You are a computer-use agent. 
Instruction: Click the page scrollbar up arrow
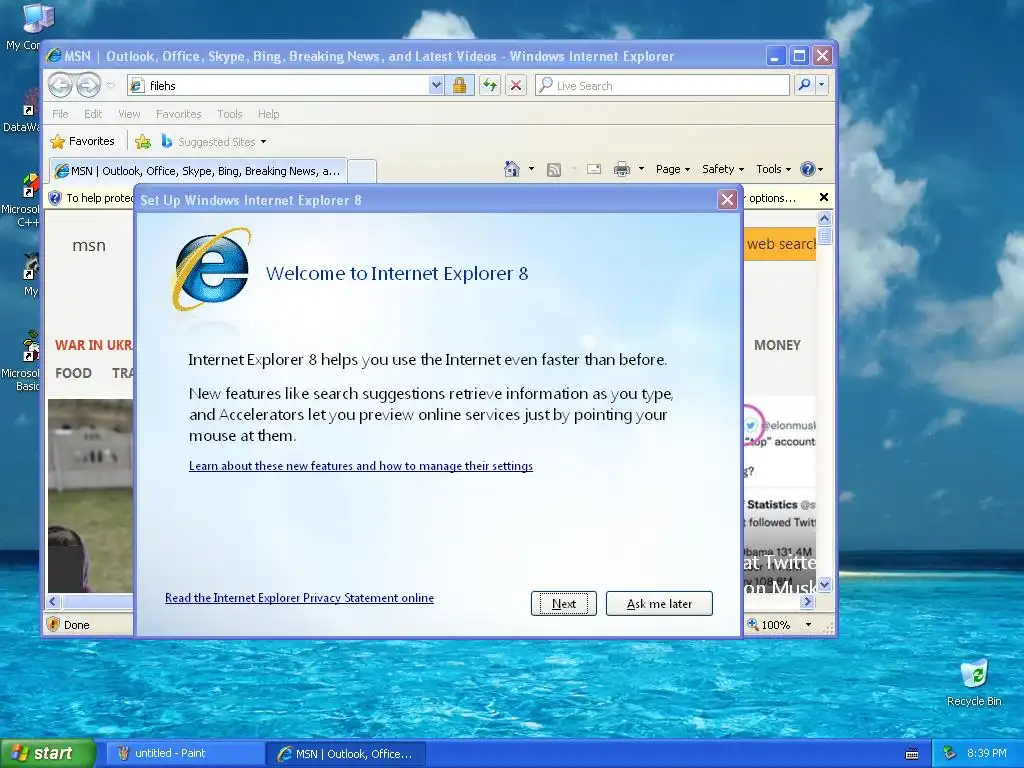pos(824,219)
